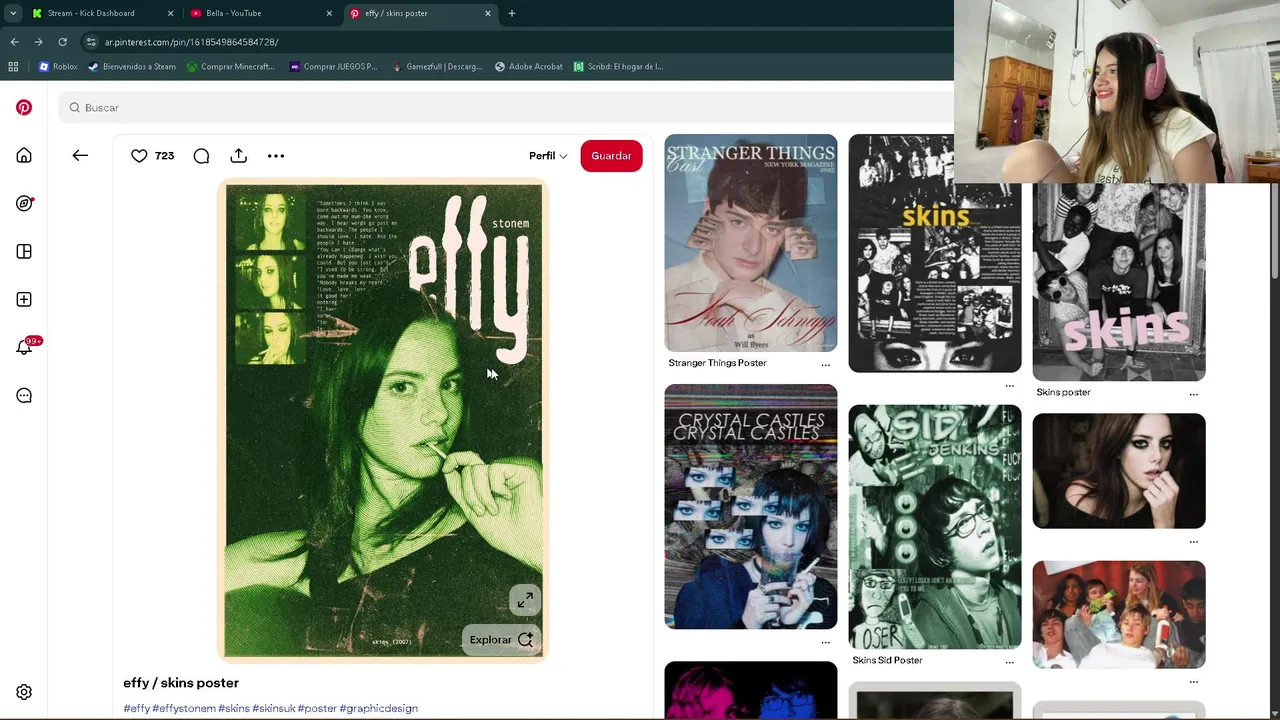Go back with pin's left arrow
This screenshot has width=1280, height=720.
coord(80,155)
